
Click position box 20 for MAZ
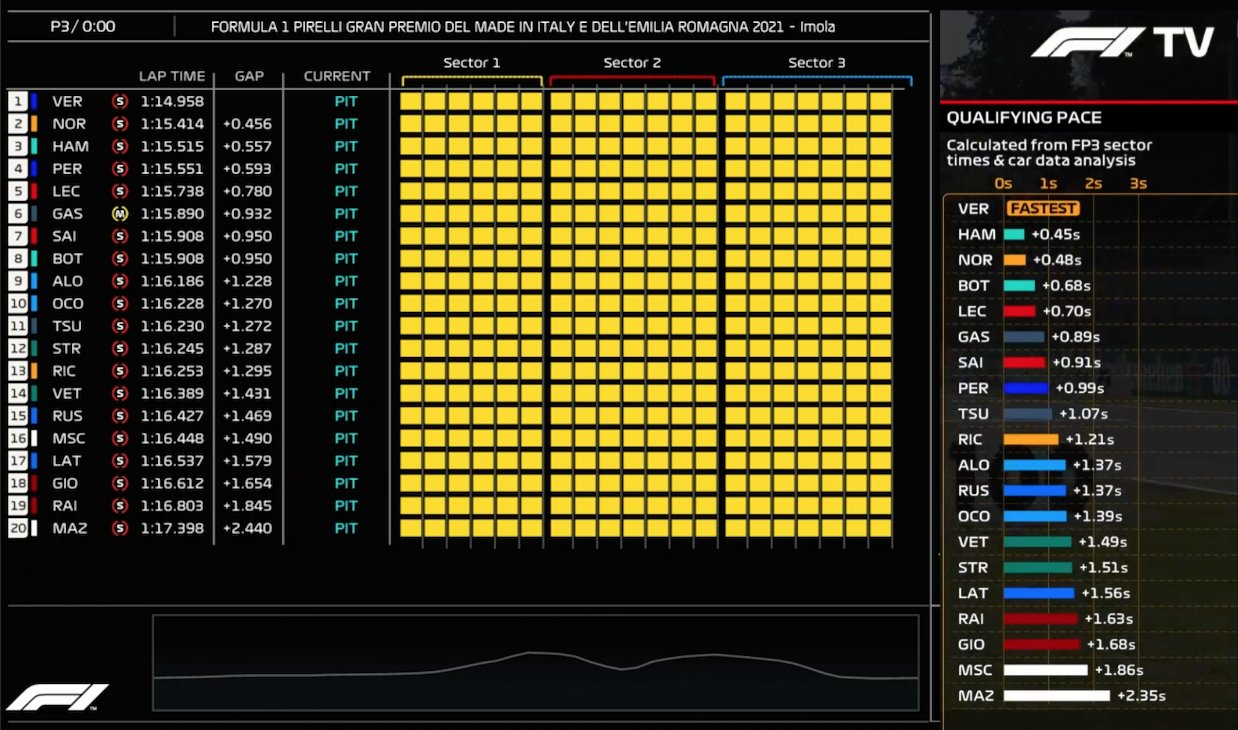tap(18, 529)
